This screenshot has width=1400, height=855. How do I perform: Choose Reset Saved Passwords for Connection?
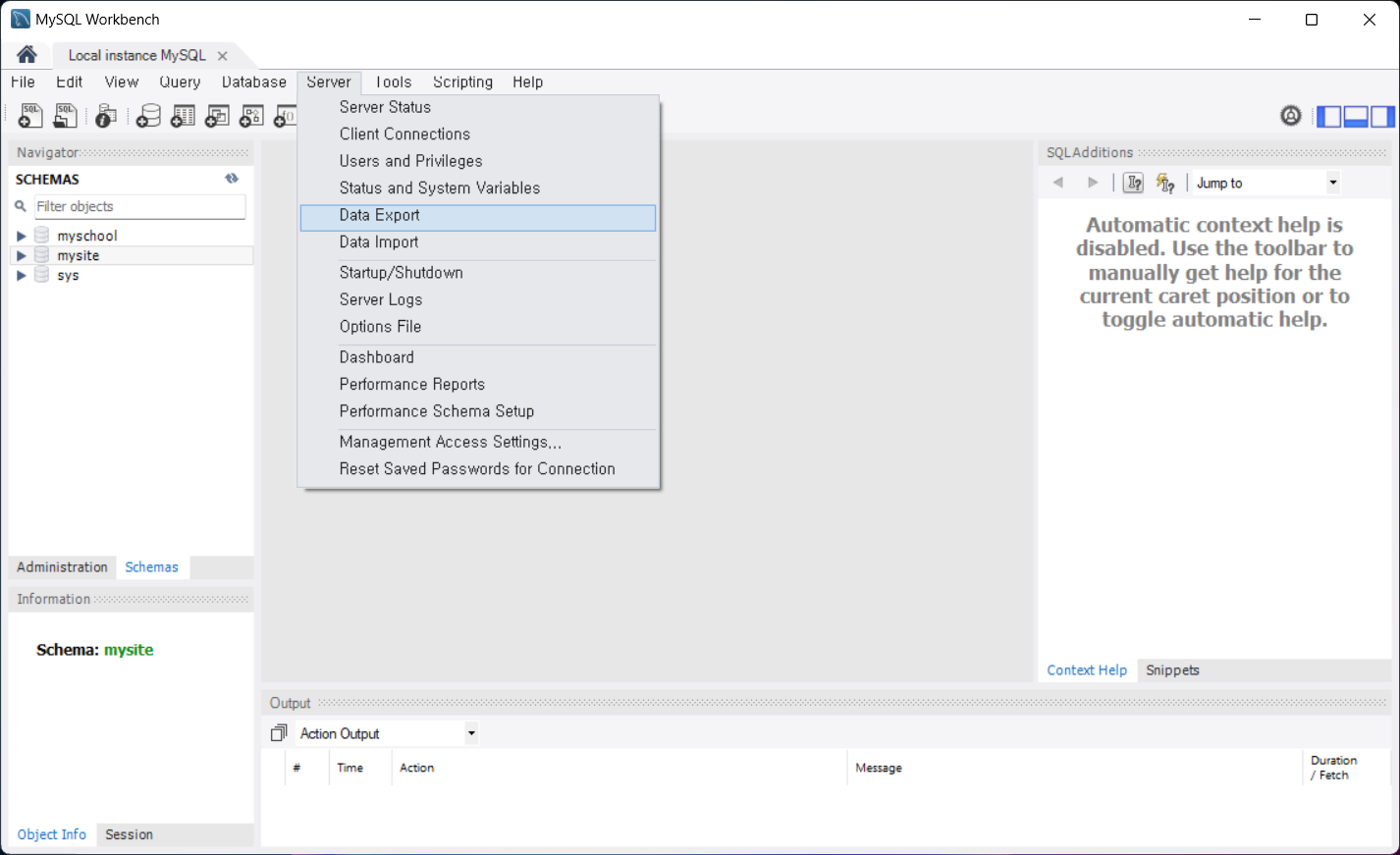coord(478,469)
